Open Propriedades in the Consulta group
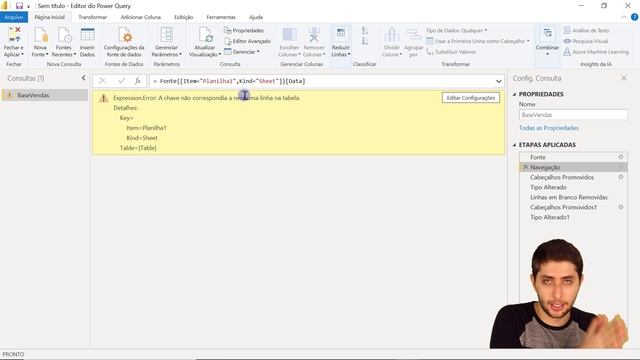This screenshot has width=640, height=360. tap(244, 31)
